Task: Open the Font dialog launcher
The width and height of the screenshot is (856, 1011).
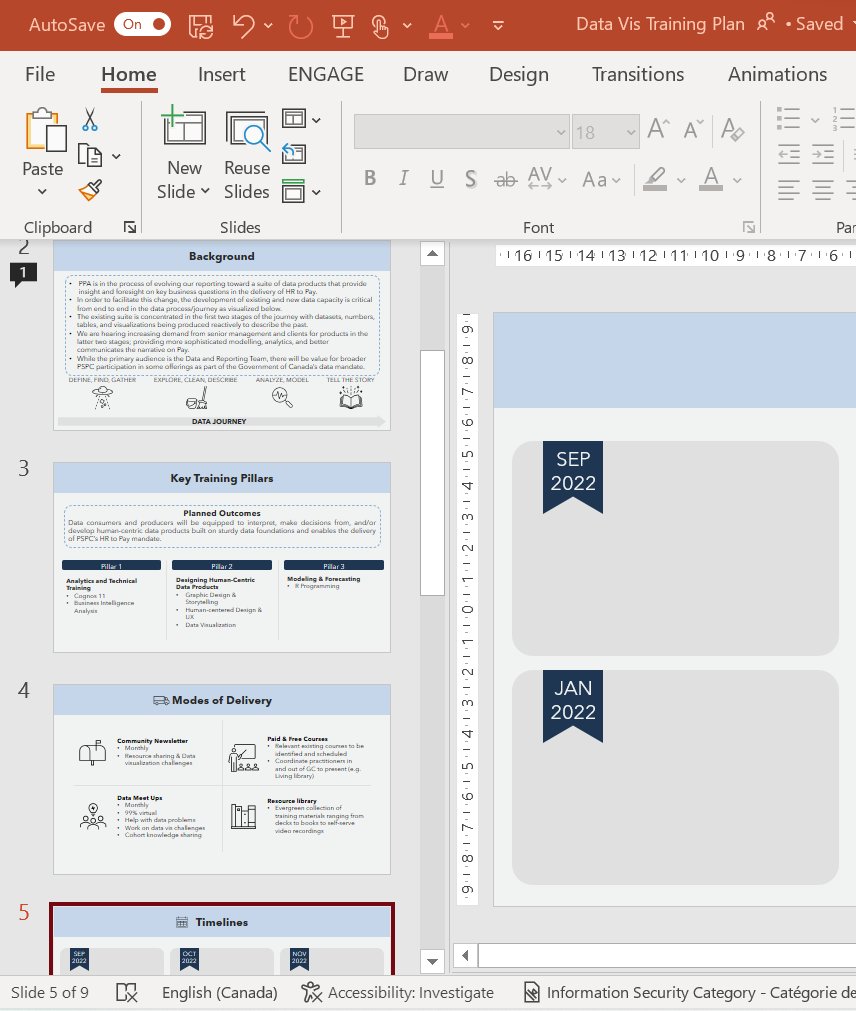Action: pos(748,227)
